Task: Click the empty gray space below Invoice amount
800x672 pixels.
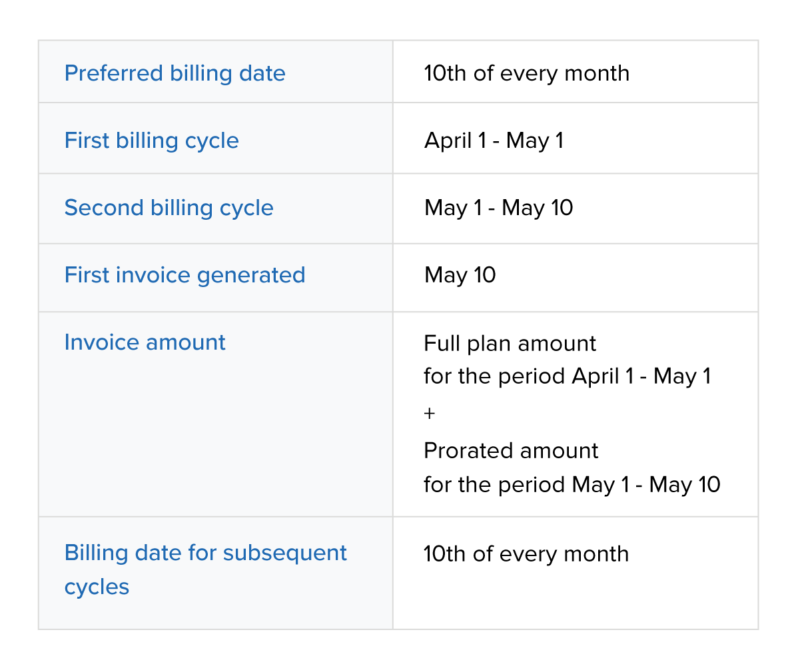Action: [x=215, y=440]
